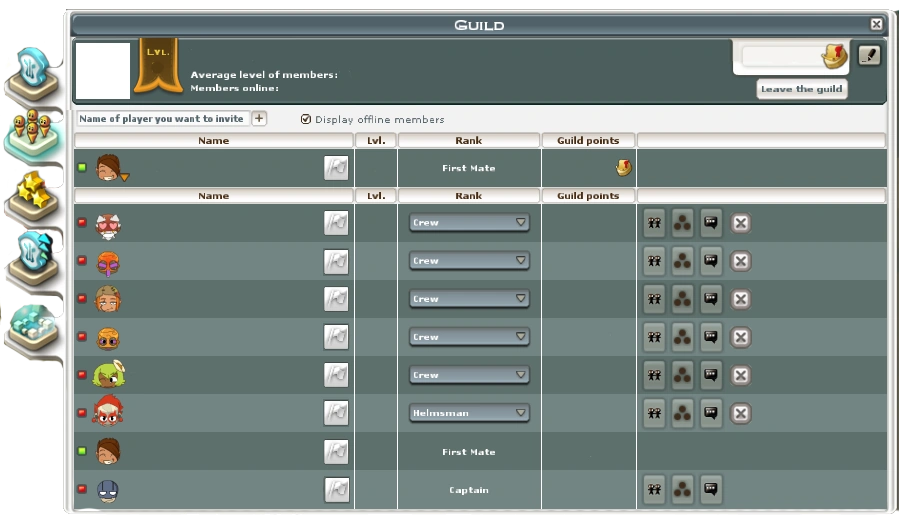
Task: Select the red-haired Helmsman avatar
Action: pyautogui.click(x=108, y=411)
